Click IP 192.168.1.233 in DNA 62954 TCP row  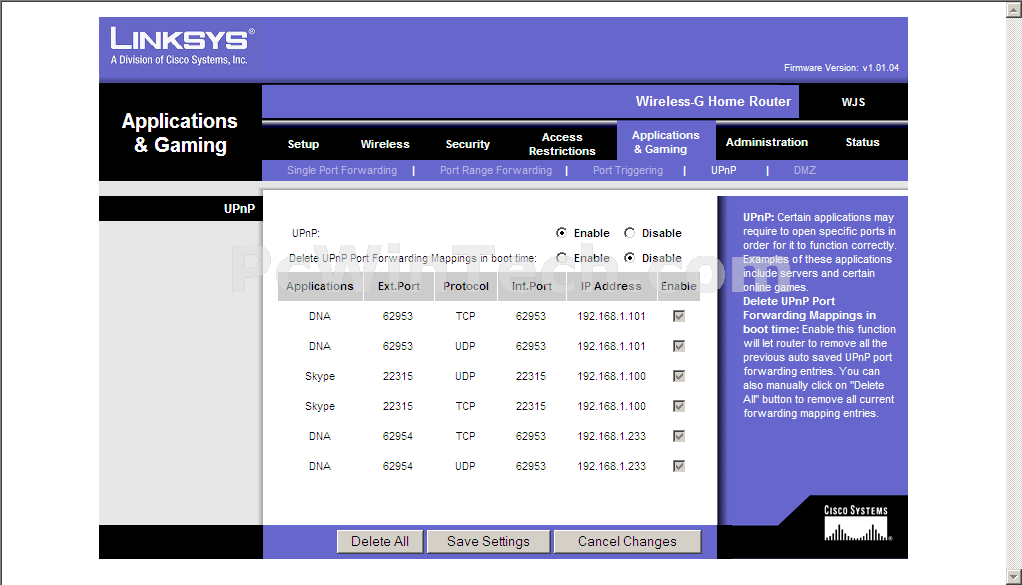[x=611, y=436]
